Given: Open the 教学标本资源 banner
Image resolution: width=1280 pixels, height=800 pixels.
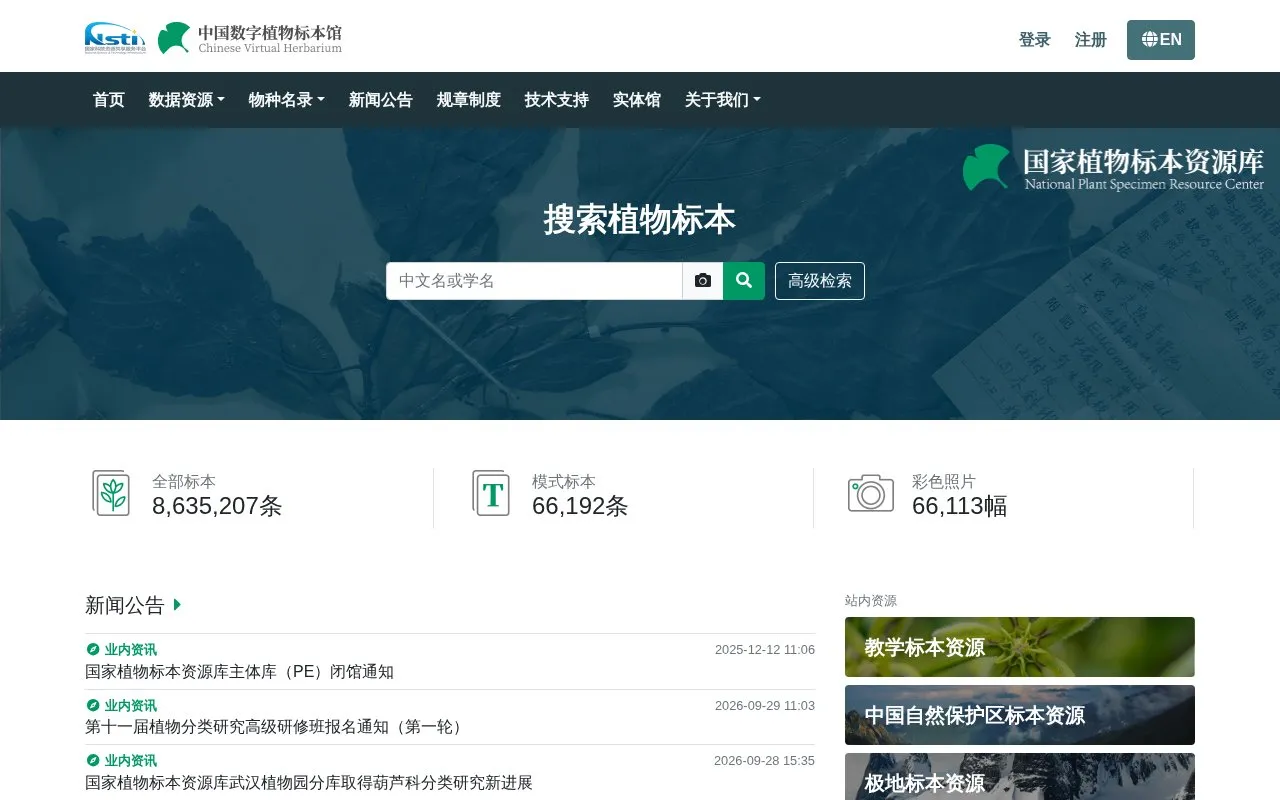Looking at the screenshot, I should (x=1020, y=647).
